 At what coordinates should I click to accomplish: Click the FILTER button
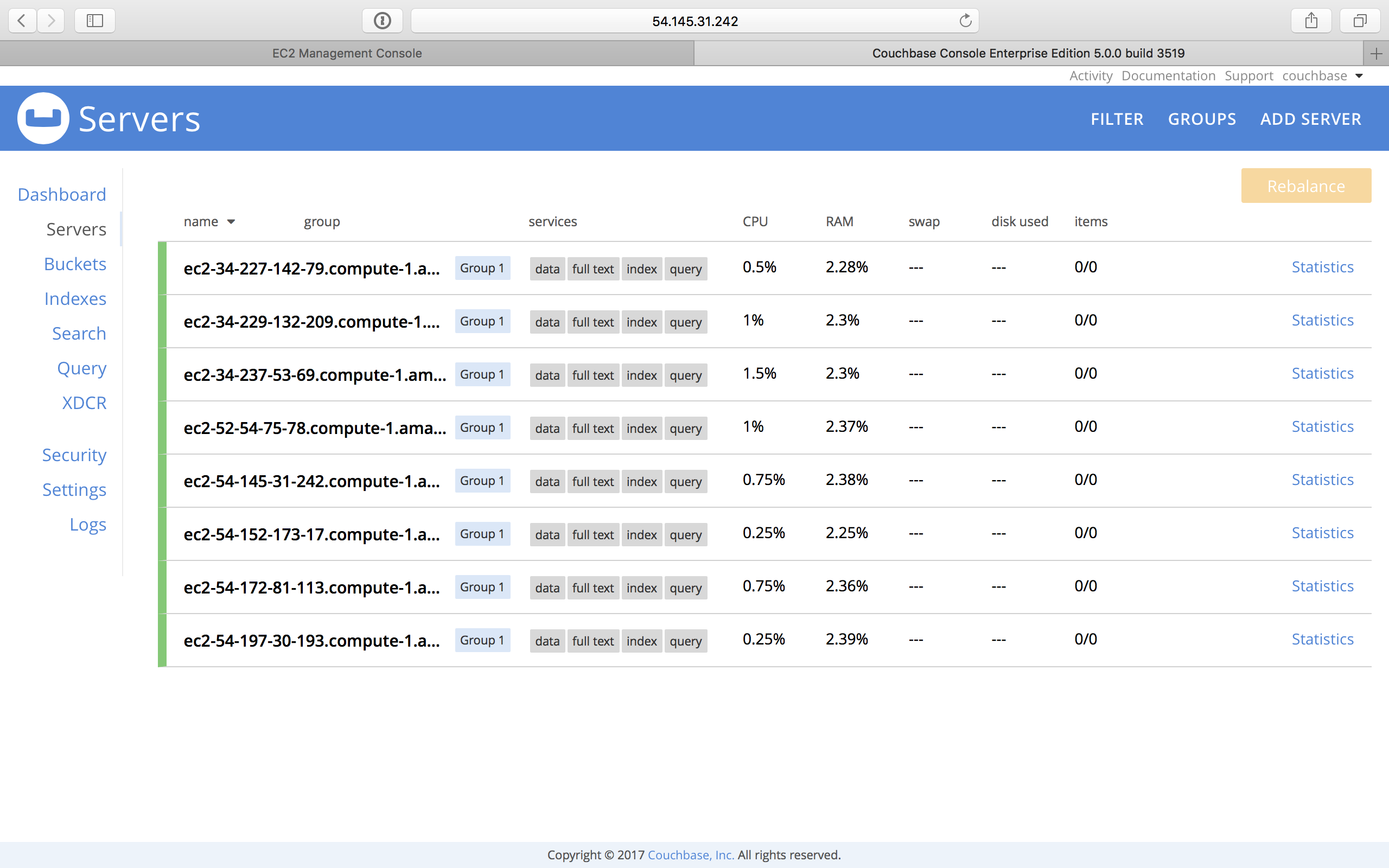click(x=1117, y=119)
